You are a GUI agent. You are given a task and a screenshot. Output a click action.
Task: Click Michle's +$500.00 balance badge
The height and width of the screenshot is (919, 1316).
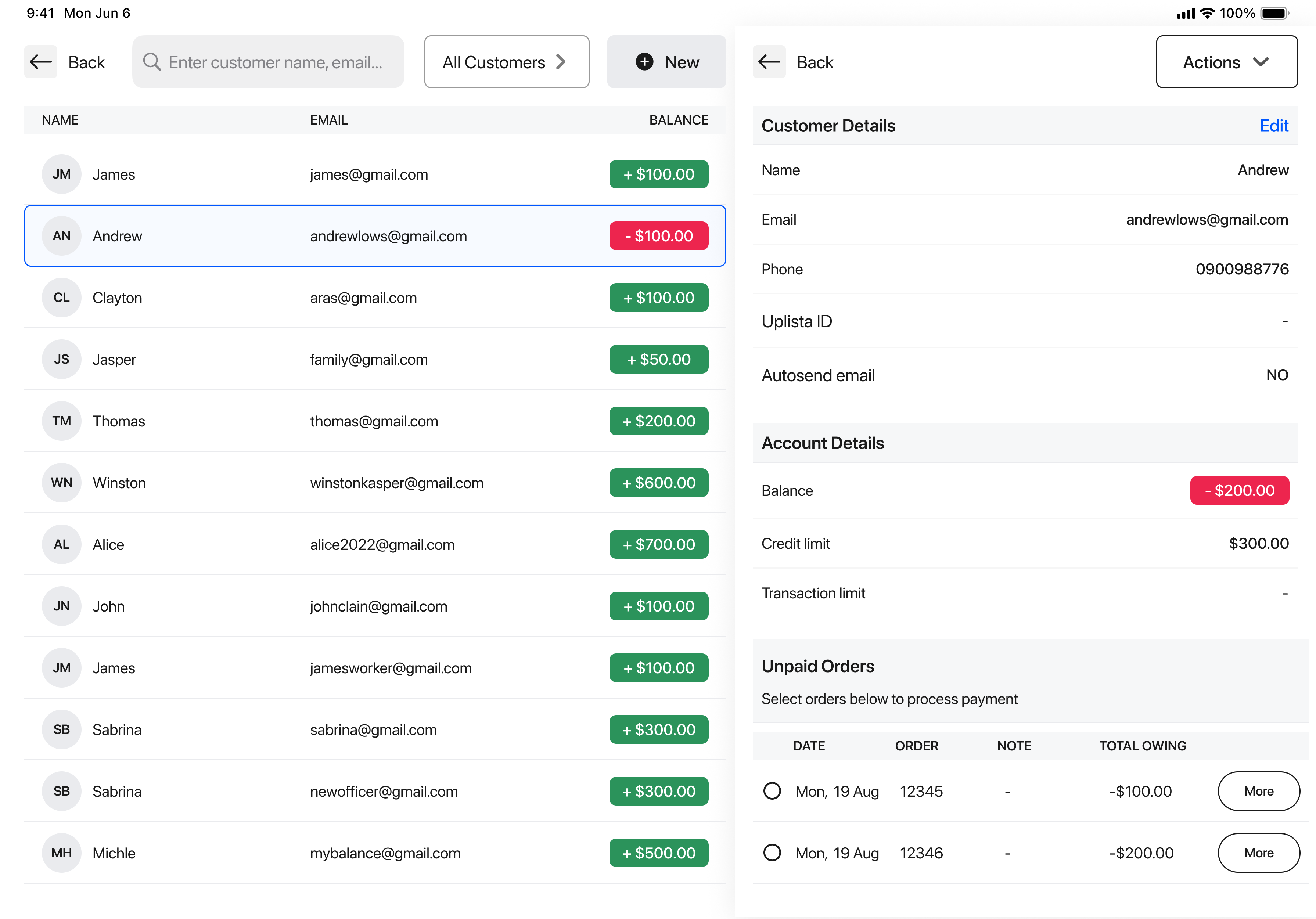[x=659, y=853]
